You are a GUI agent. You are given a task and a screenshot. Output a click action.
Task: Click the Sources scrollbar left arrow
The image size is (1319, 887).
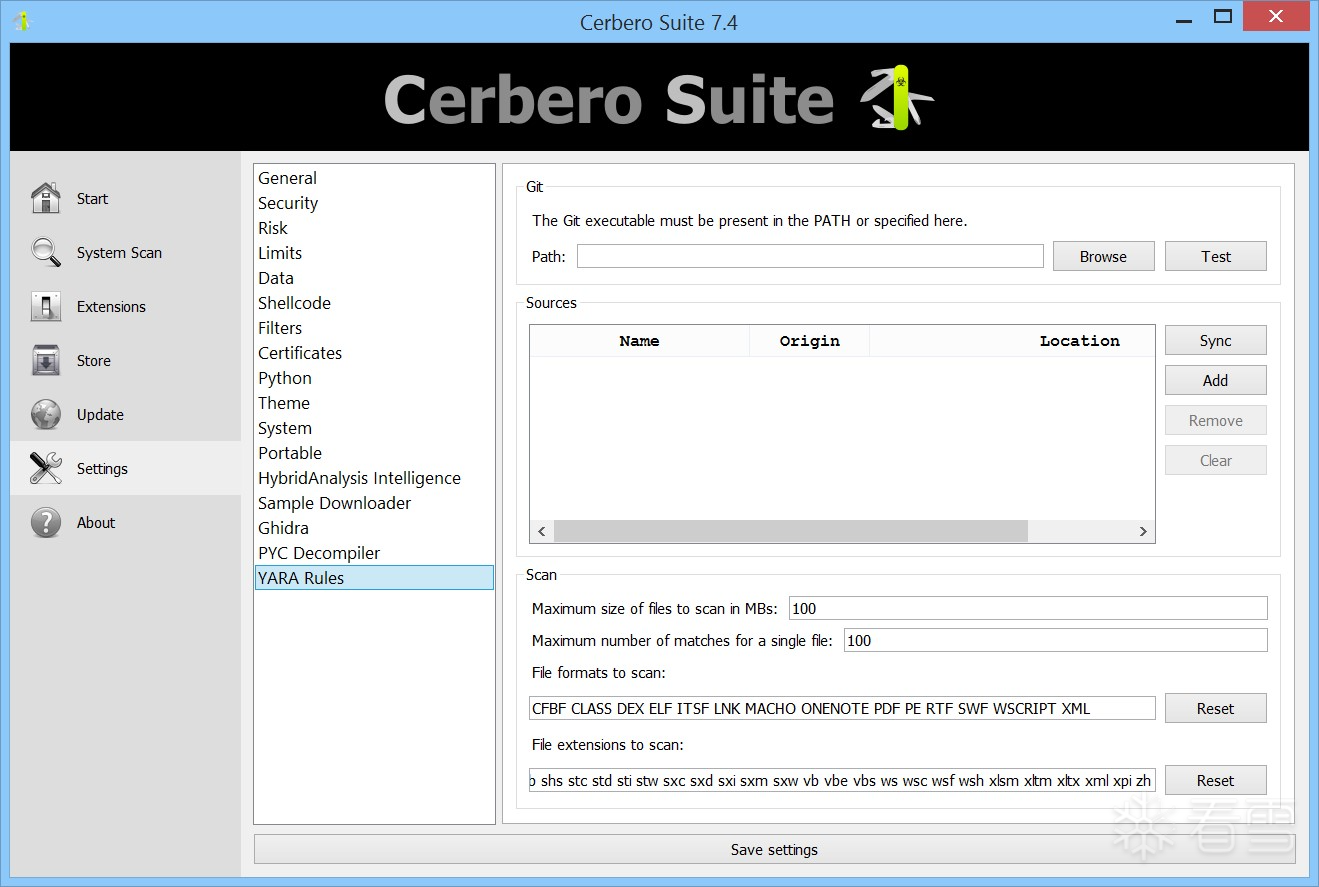[x=542, y=531]
